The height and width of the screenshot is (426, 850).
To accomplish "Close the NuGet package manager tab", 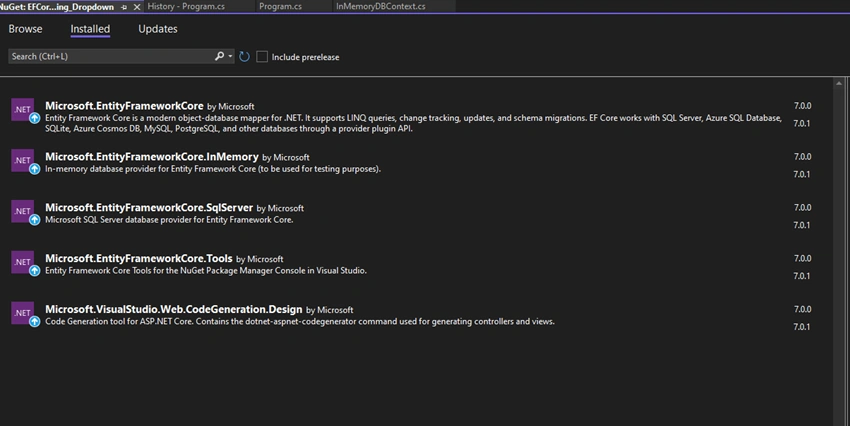I will click(x=137, y=7).
